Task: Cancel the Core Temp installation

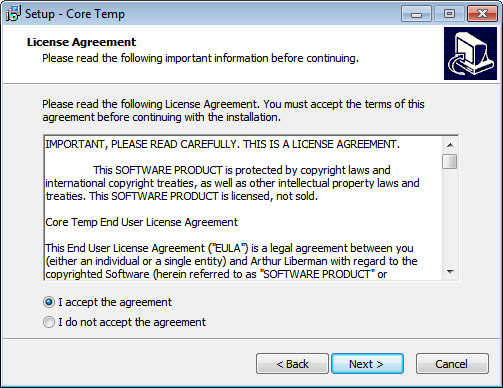Action: tap(452, 364)
